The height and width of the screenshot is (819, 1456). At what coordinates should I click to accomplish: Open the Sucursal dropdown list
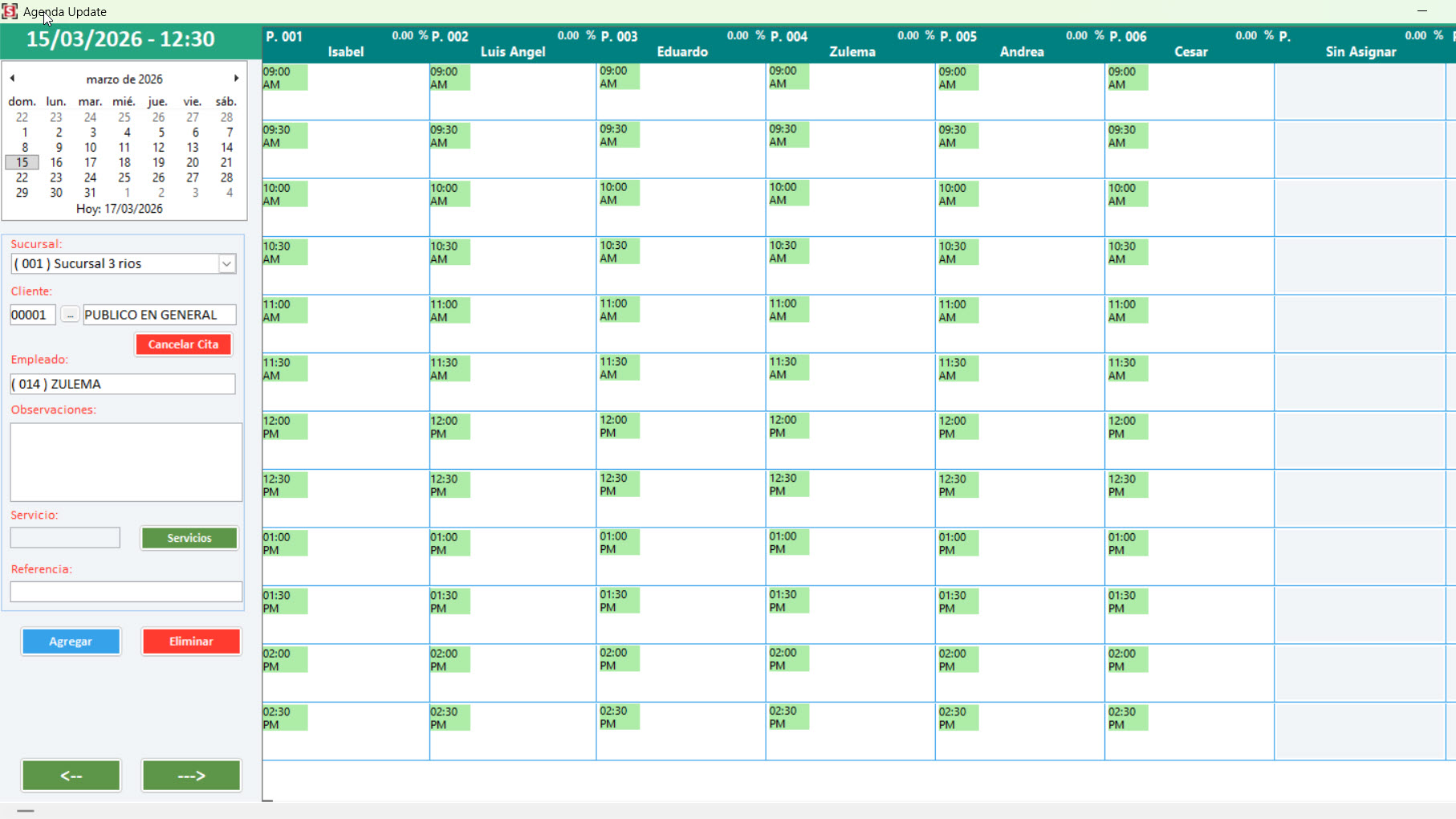pos(227,264)
